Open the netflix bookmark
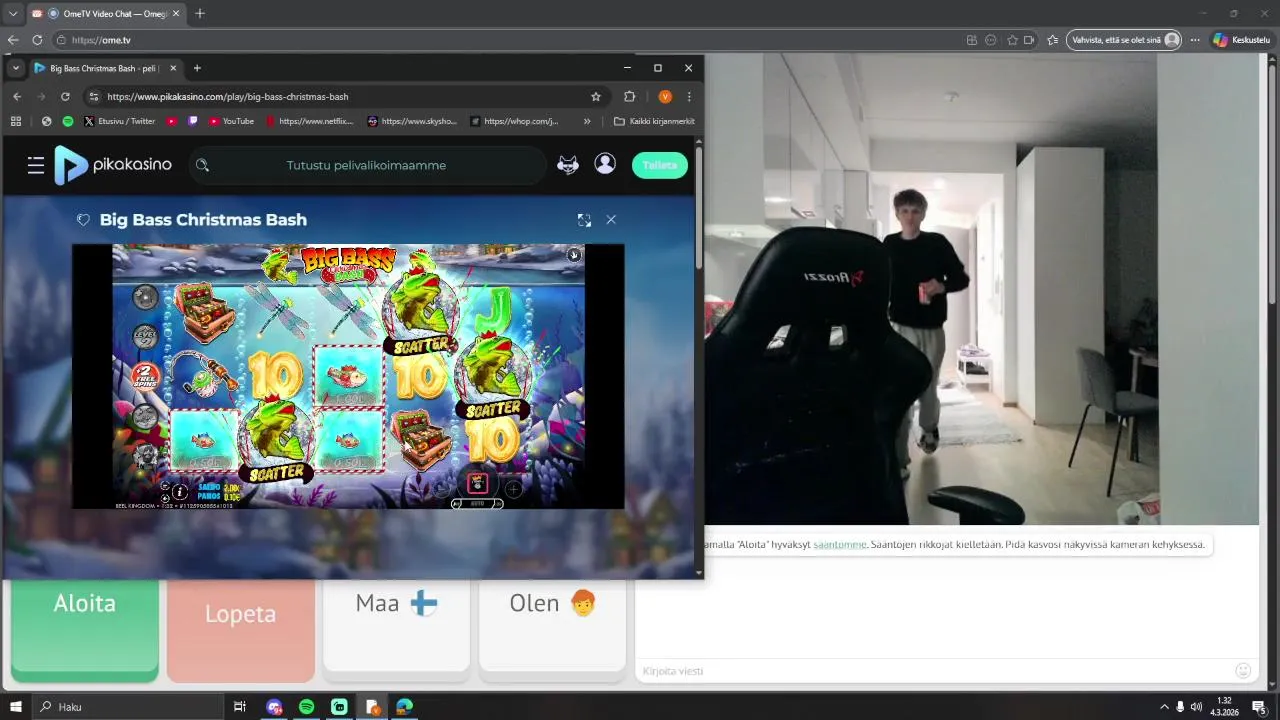1280x720 pixels. tap(309, 121)
